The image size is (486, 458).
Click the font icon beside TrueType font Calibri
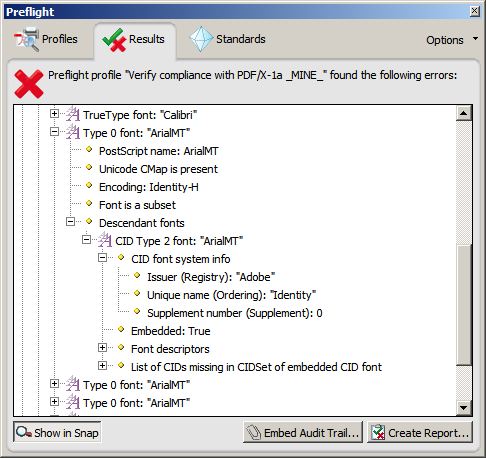pos(72,115)
